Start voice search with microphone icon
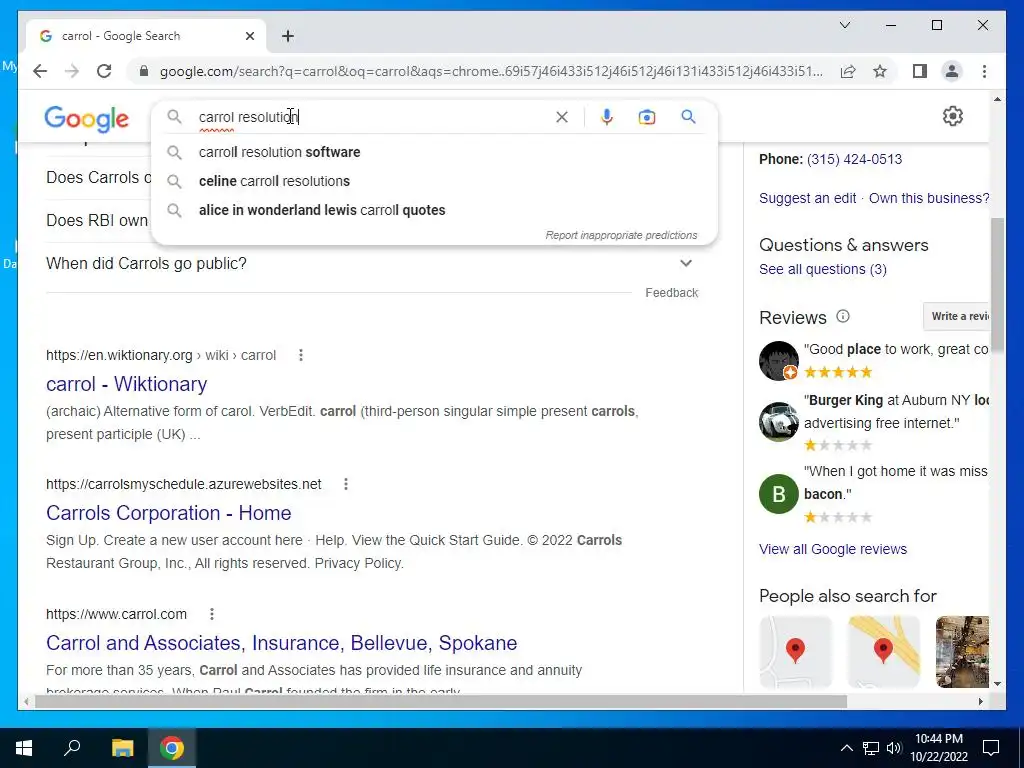This screenshot has height=768, width=1024. (607, 117)
